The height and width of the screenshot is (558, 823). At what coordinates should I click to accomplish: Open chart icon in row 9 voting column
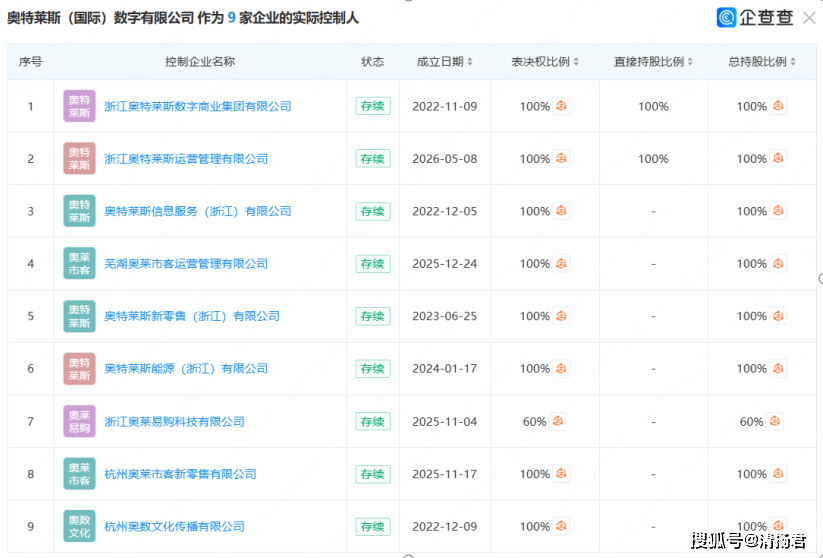click(561, 526)
